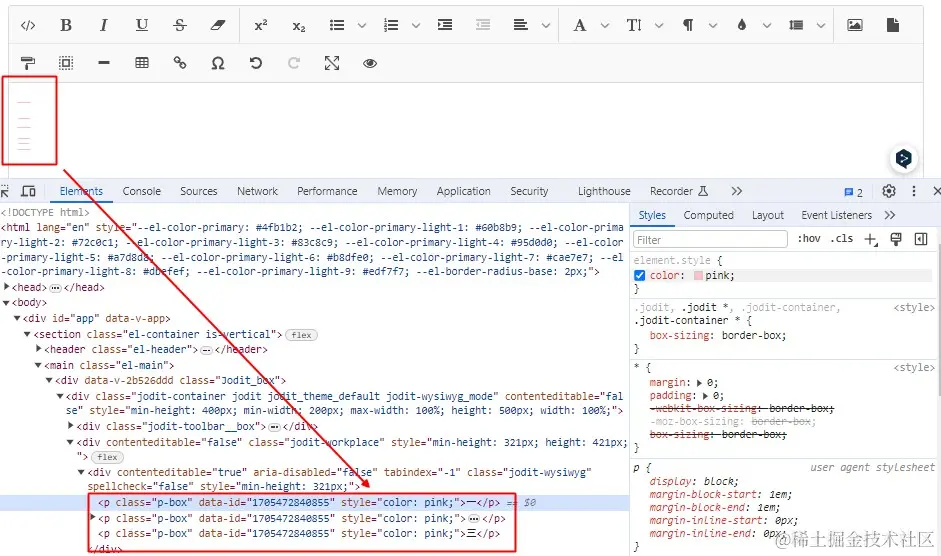Clear formatting with the eraser tool

click(217, 25)
